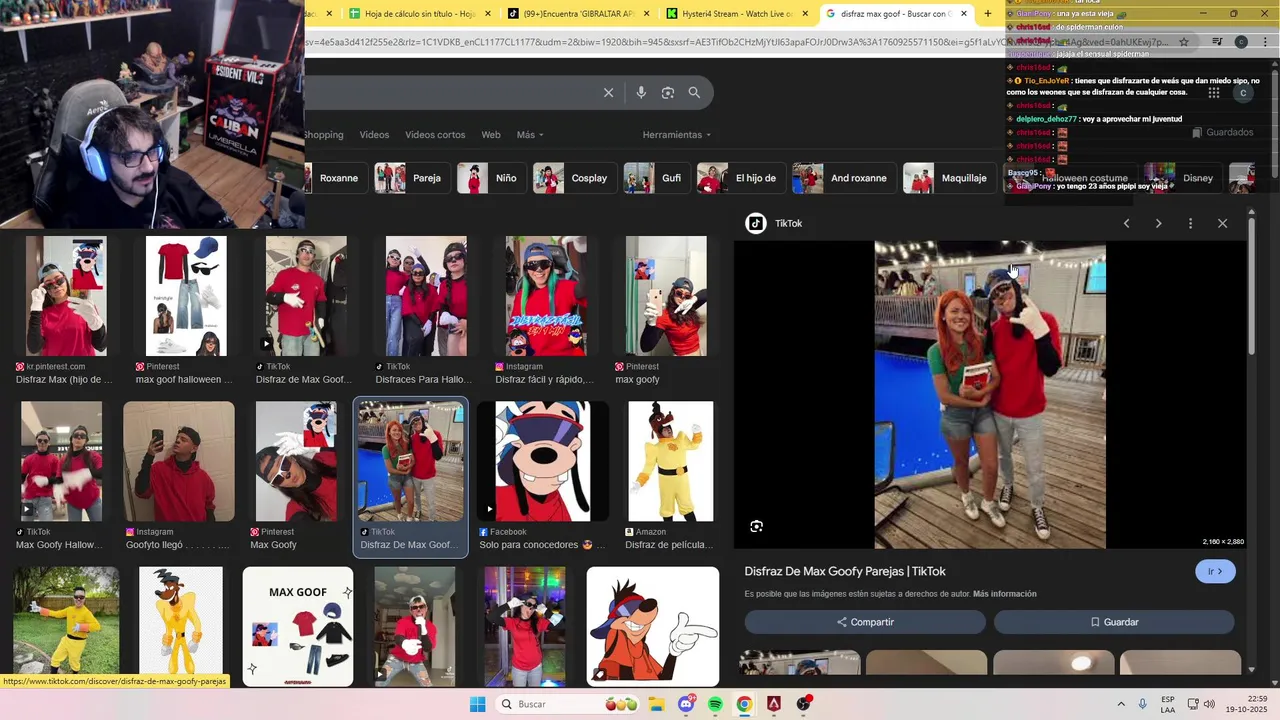Open Google Lens image search icon
The image size is (1280, 720).
point(668,93)
